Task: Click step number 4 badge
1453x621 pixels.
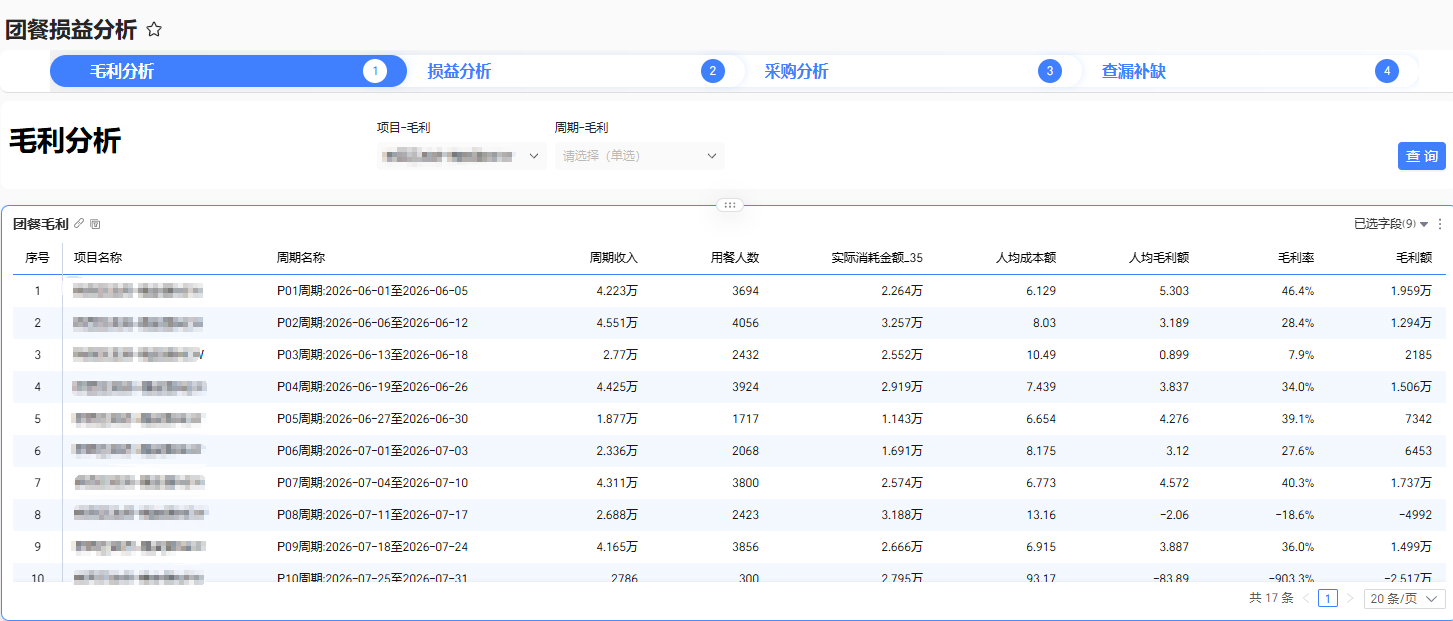Action: (1386, 71)
